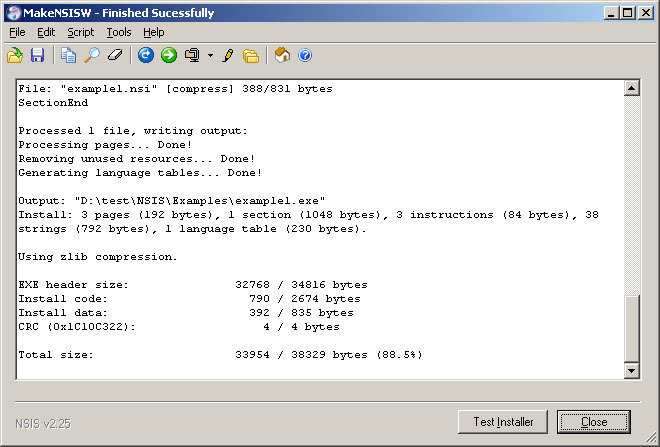
Task: Open the compressor dropdown arrow
Action: (210, 56)
